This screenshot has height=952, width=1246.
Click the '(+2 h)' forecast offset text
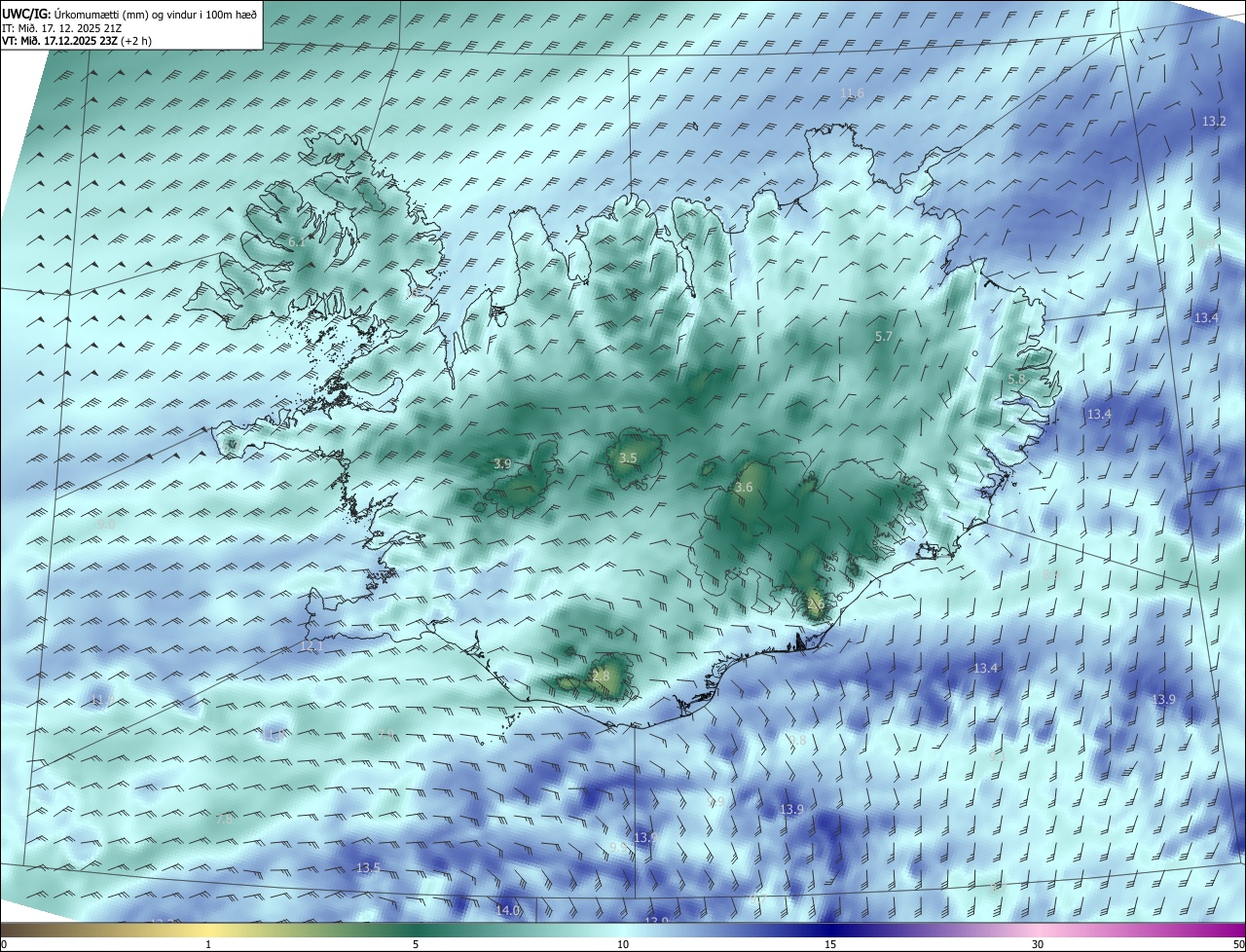click(136, 41)
